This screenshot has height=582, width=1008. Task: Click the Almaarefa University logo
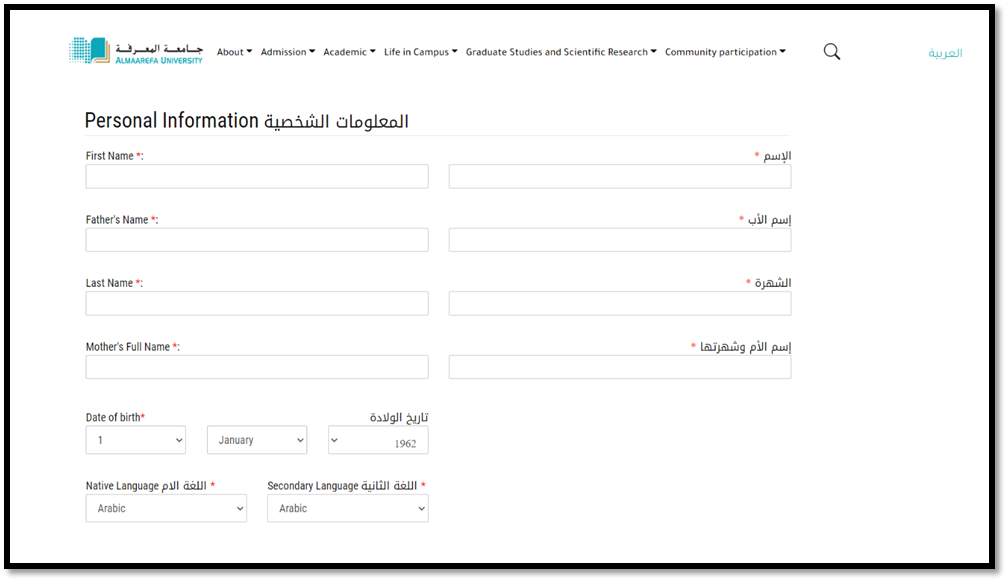click(x=136, y=51)
